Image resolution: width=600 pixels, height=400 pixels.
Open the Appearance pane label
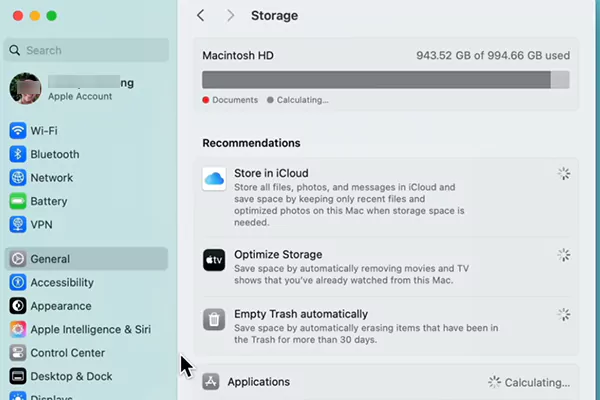click(x=61, y=306)
